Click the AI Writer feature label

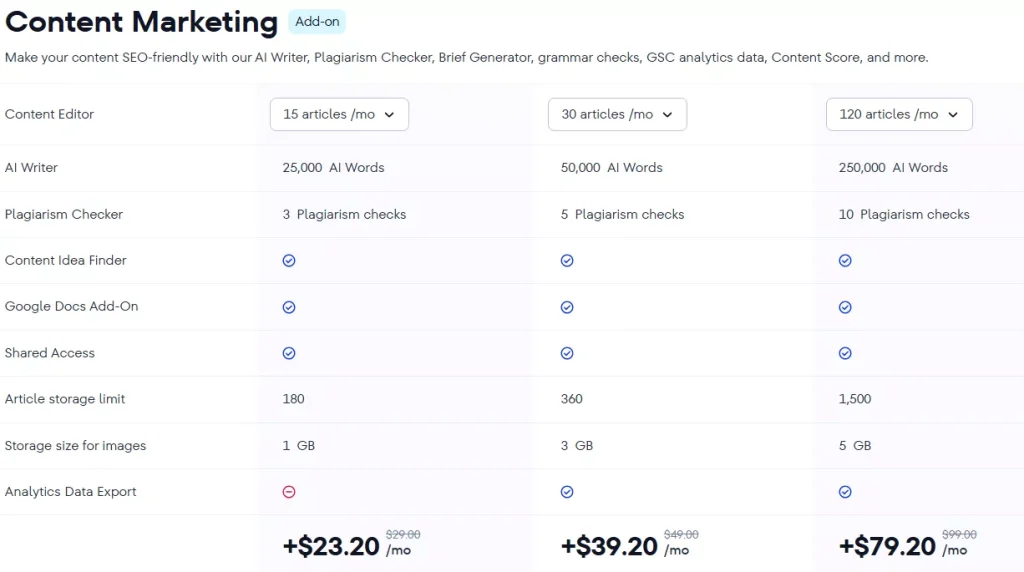tap(31, 167)
